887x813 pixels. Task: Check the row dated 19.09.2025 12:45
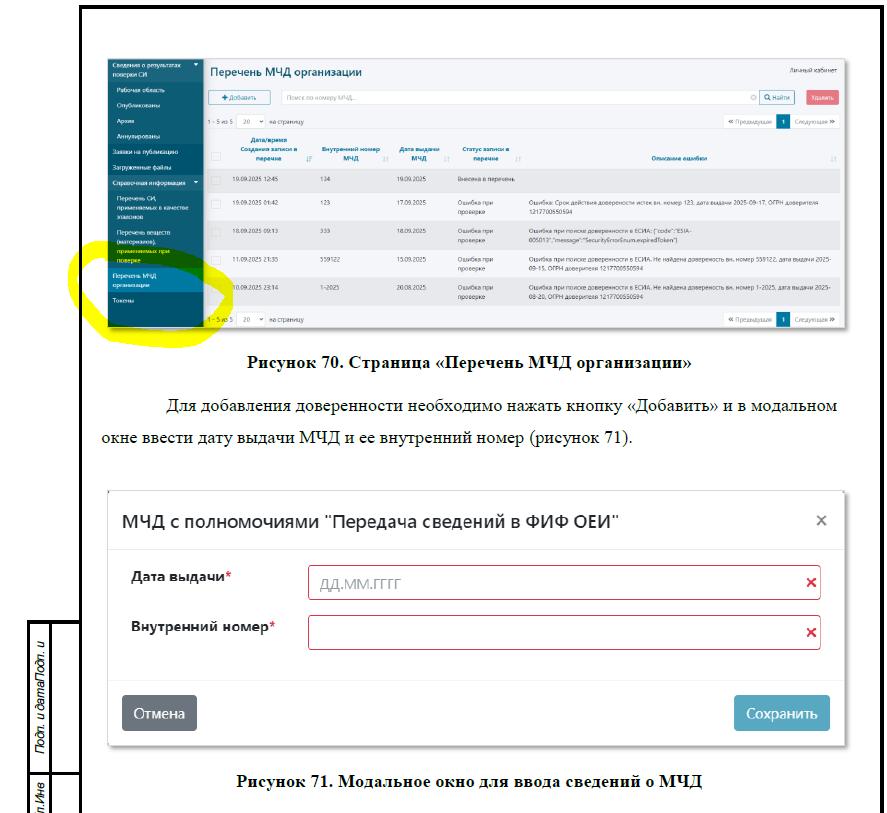click(216, 179)
